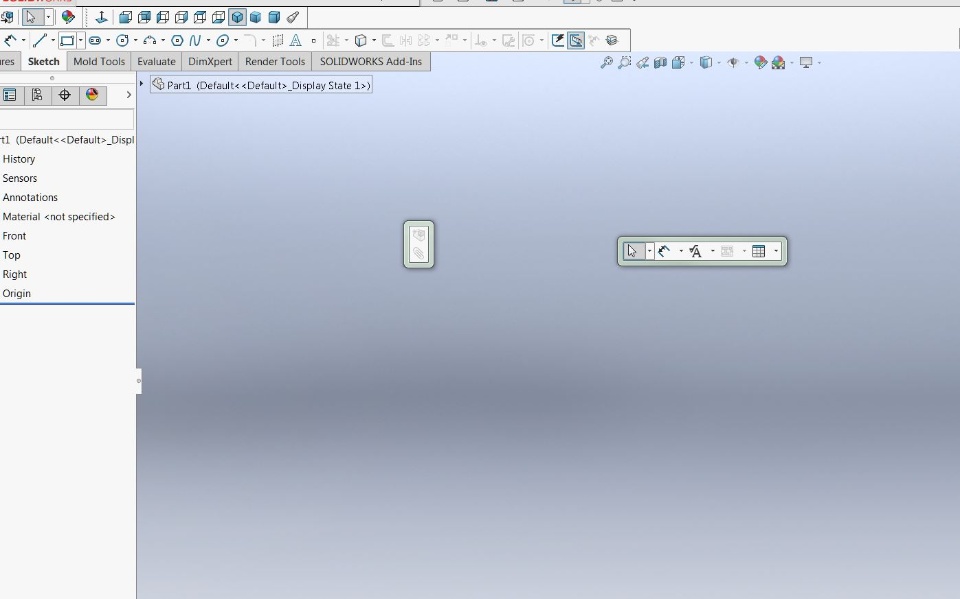
Task: Select the Corner Rectangle sketch tool
Action: (x=67, y=40)
